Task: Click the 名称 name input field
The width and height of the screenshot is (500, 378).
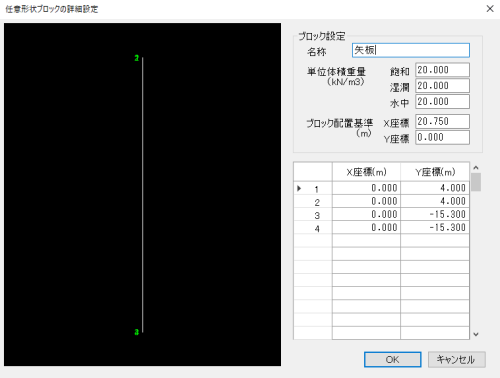Action: click(411, 50)
